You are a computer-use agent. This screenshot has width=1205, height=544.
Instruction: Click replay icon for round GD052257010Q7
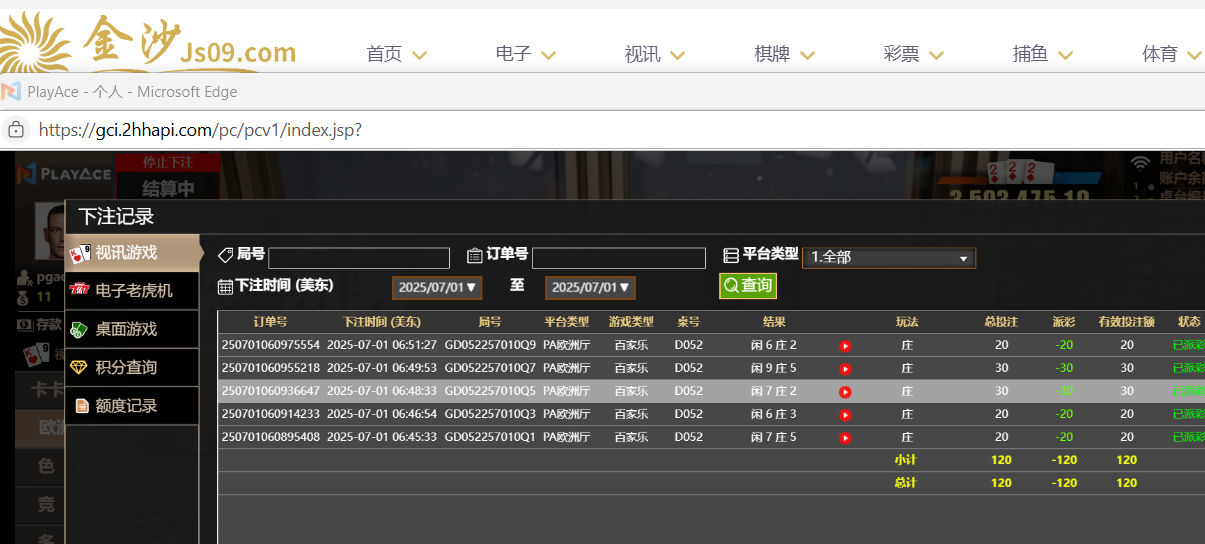845,369
